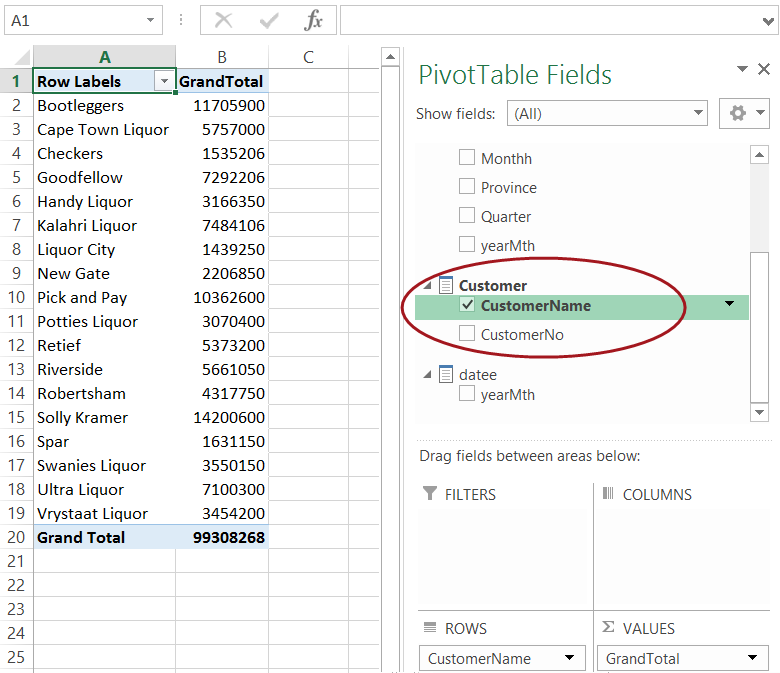The height and width of the screenshot is (673, 780).
Task: Click the Enter checkmark icon in formula bar
Action: pos(268,20)
